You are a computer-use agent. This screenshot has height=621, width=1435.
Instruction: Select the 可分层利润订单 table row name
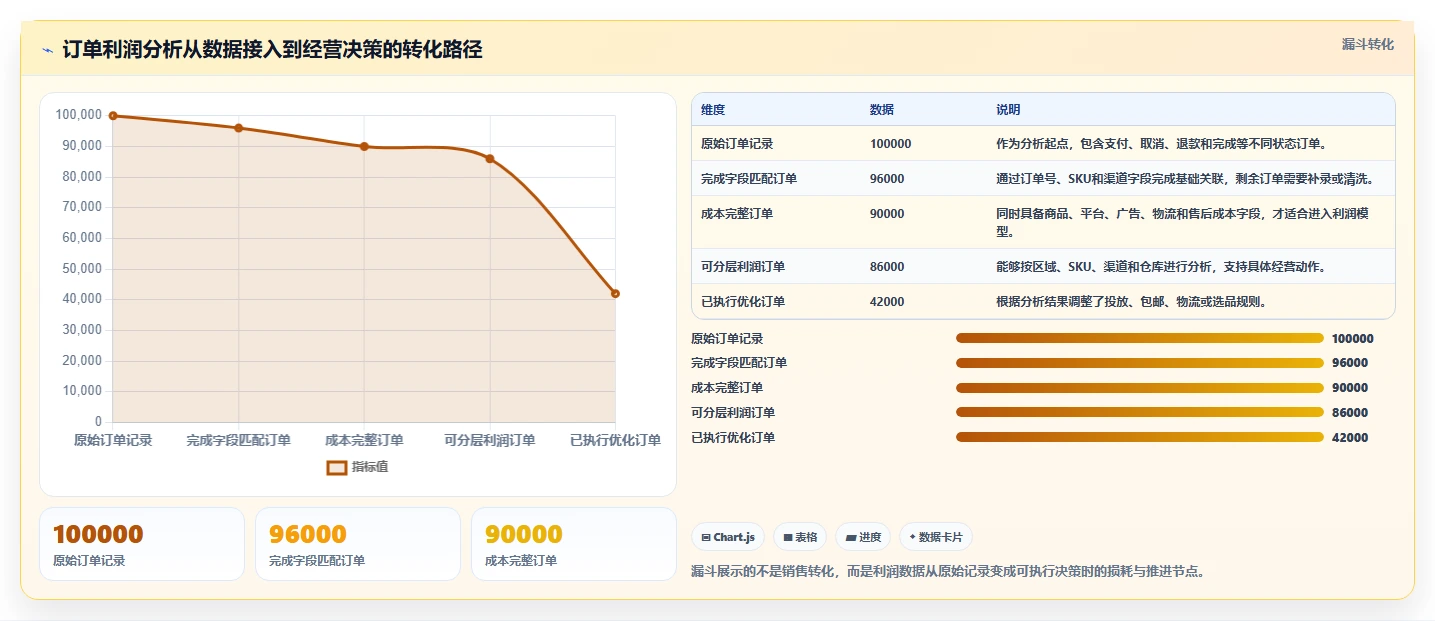[743, 267]
